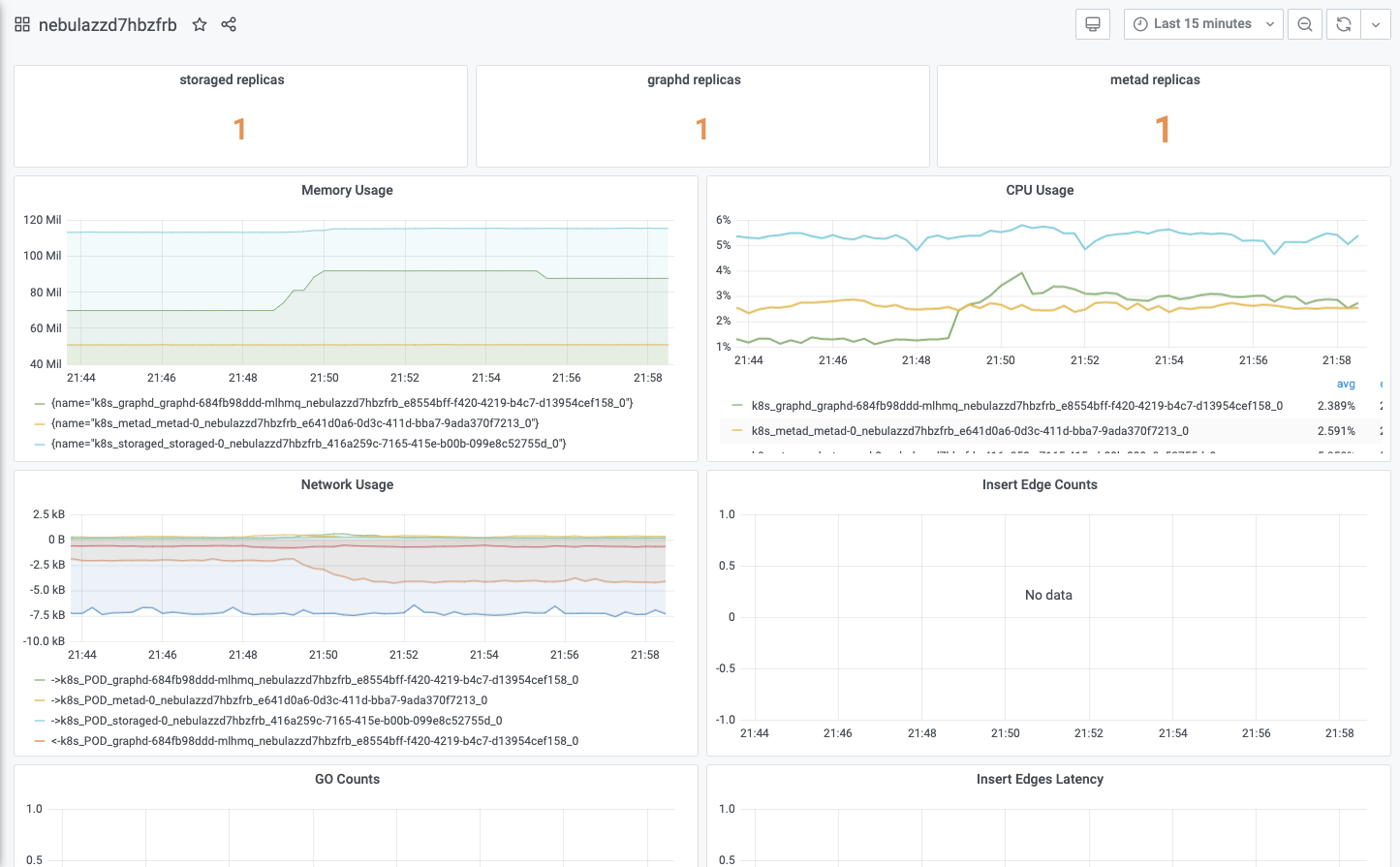Click the share dashboard icon
This screenshot has width=1400, height=867.
point(229,24)
